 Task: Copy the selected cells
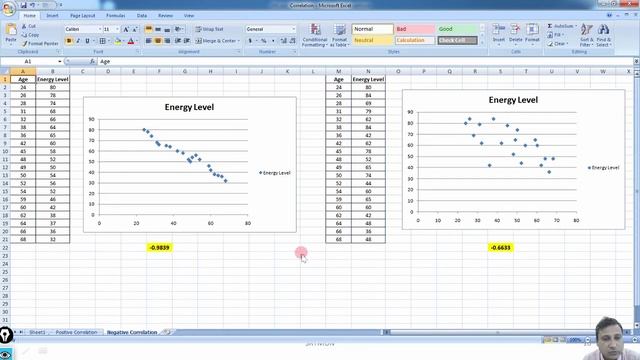(x=31, y=35)
